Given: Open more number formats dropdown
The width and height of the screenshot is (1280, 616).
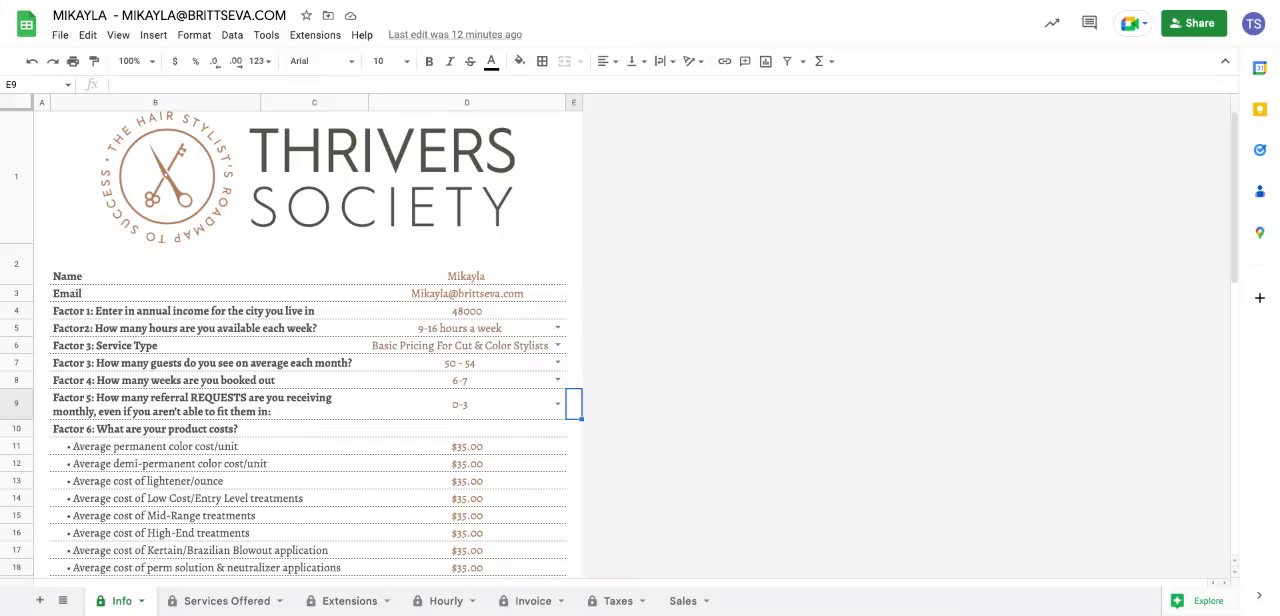Looking at the screenshot, I should [x=261, y=61].
